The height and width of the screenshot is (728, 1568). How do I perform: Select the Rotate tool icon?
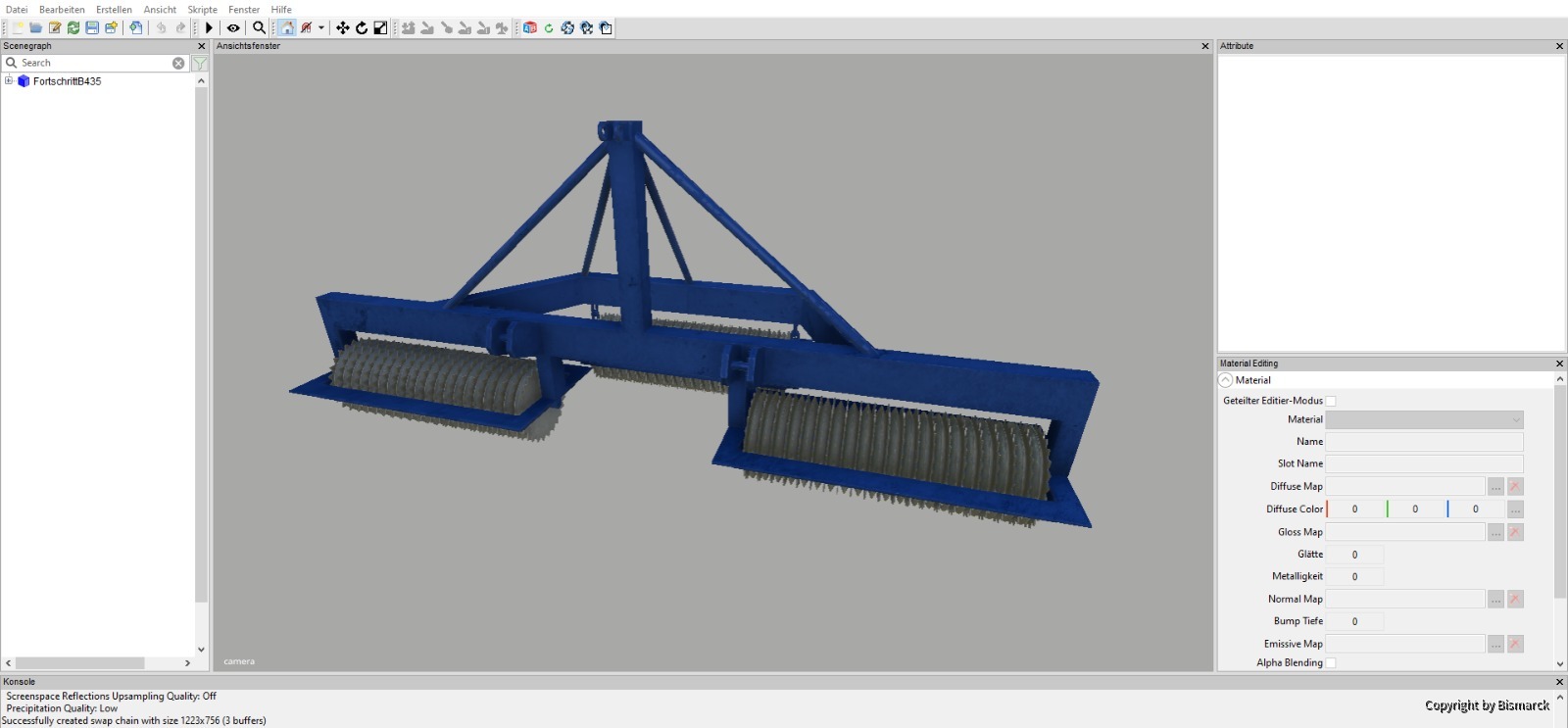pos(362,28)
